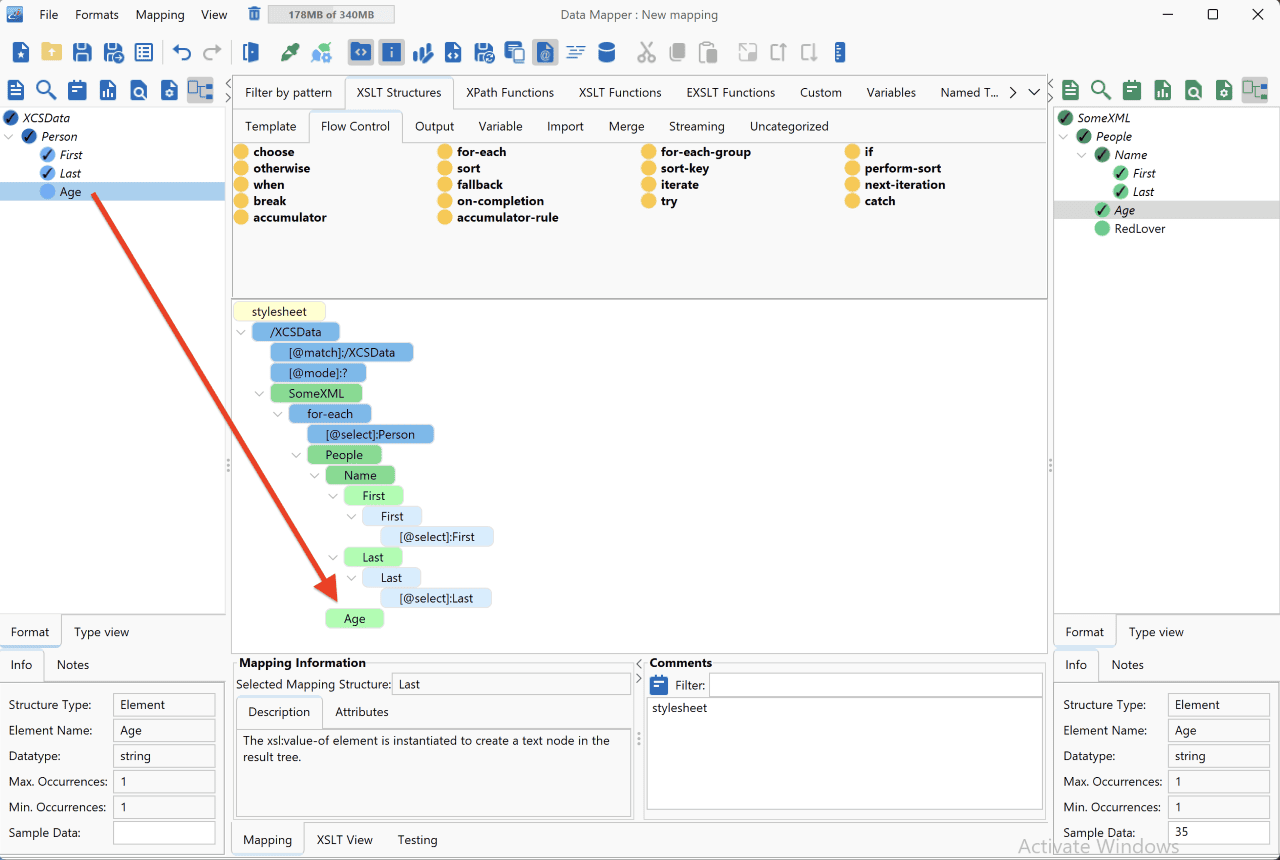Viewport: 1280px width, 860px height.
Task: Toggle the code brackets view button
Action: pyautogui.click(x=361, y=52)
